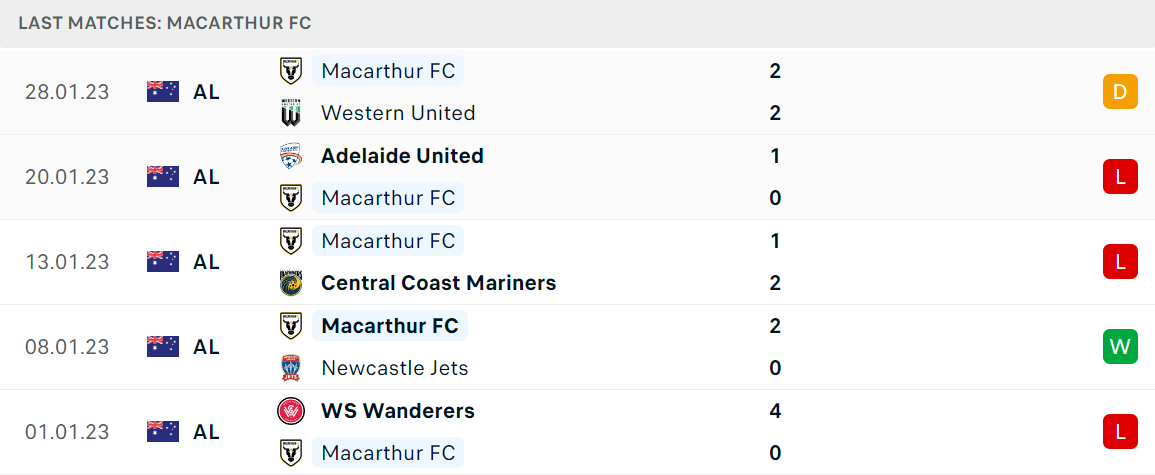Click the orange D draw result badge

[1120, 92]
